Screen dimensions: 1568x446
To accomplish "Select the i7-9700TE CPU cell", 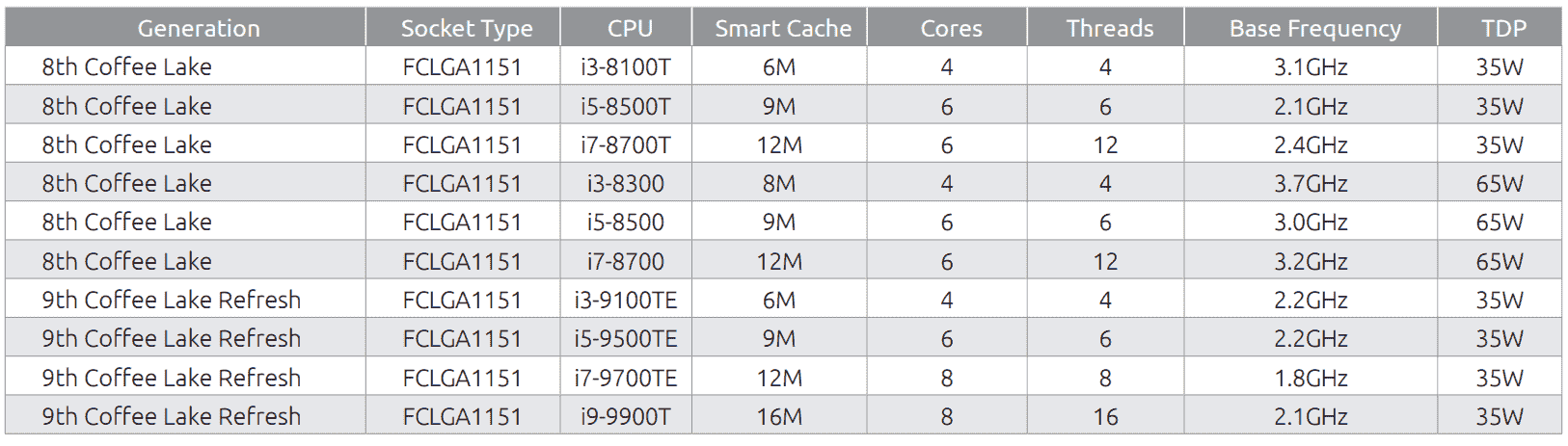I will click(626, 378).
